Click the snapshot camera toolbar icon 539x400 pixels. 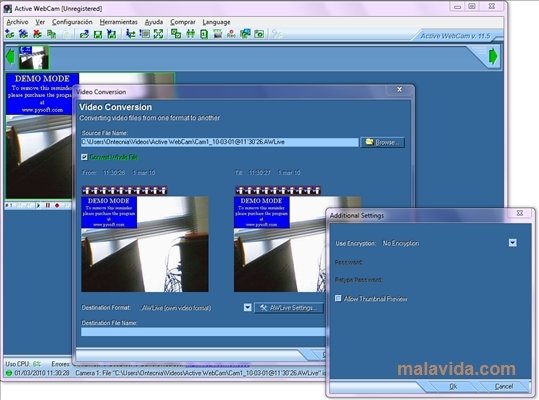[x=259, y=34]
